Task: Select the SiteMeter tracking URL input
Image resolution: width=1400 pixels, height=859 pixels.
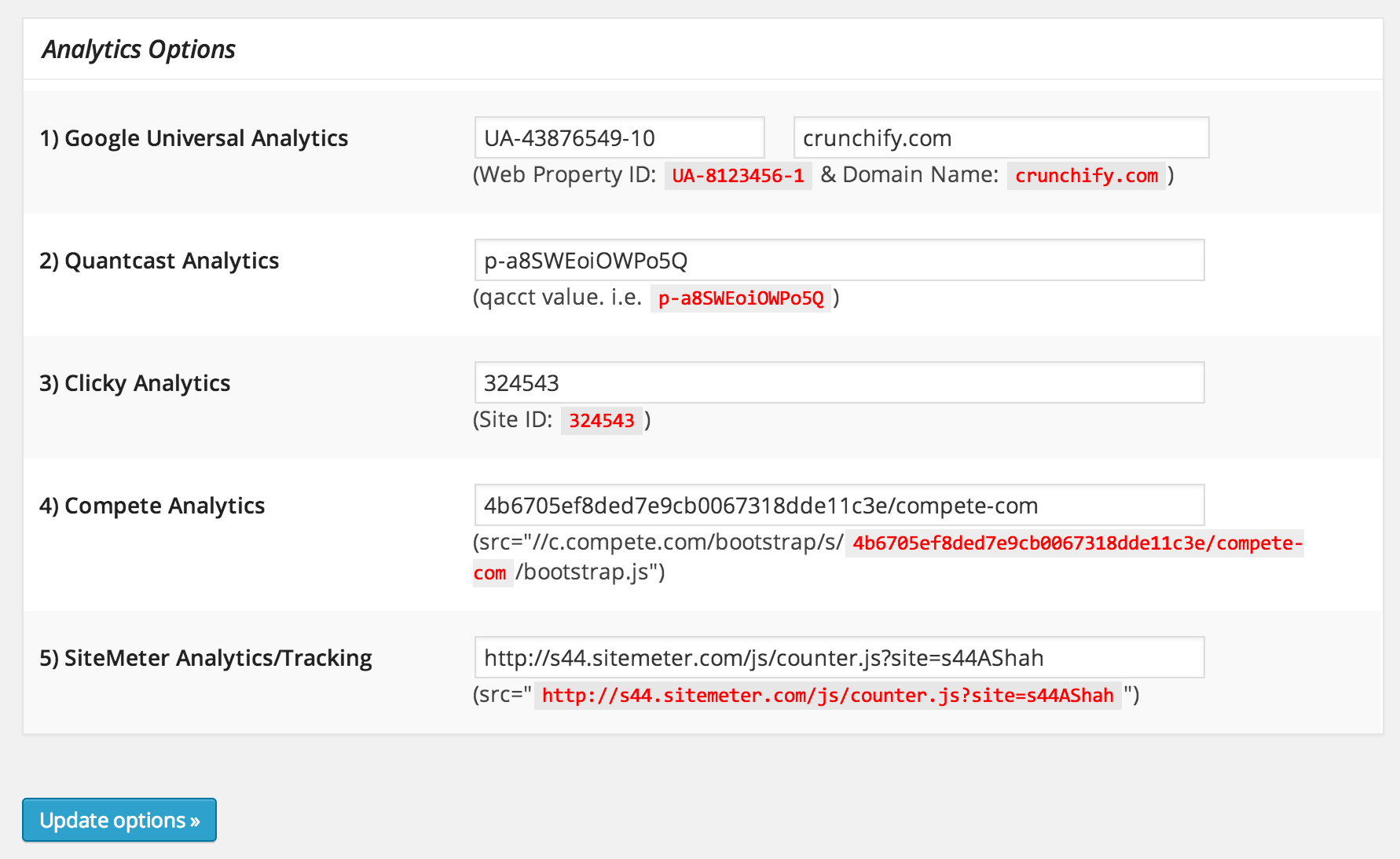Action: 839,657
